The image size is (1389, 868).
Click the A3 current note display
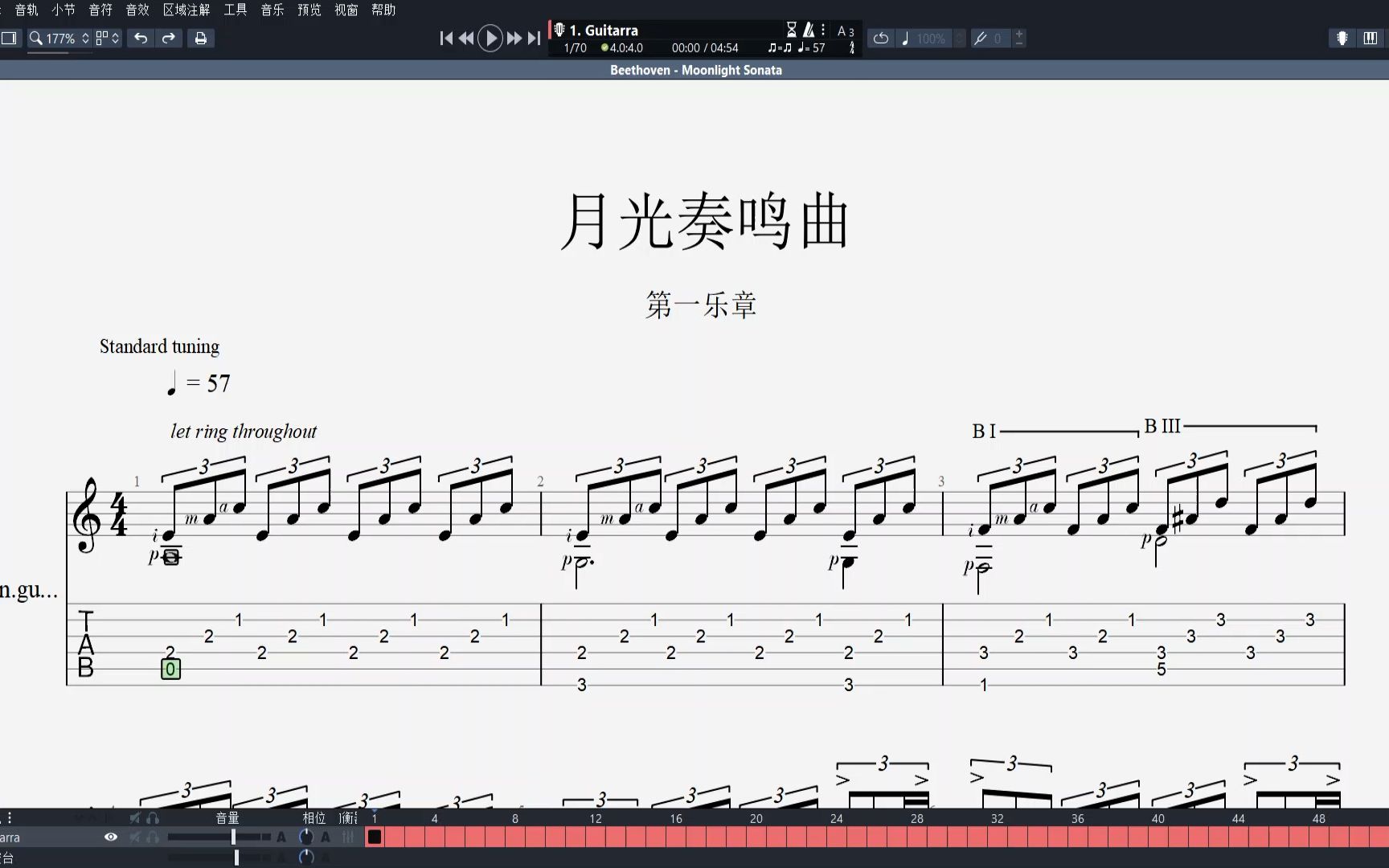(846, 31)
